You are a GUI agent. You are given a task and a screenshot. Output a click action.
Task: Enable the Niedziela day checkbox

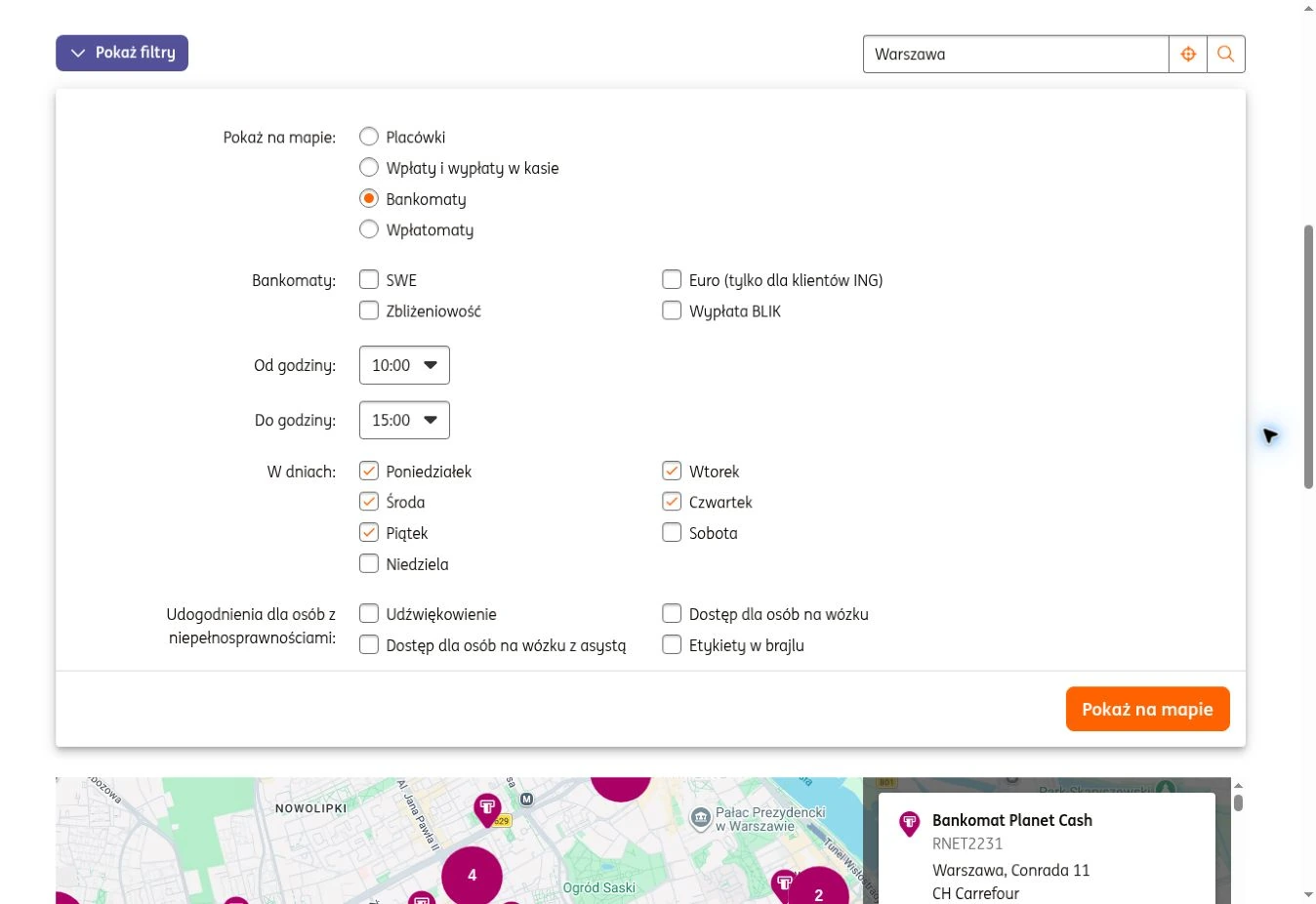(x=369, y=563)
